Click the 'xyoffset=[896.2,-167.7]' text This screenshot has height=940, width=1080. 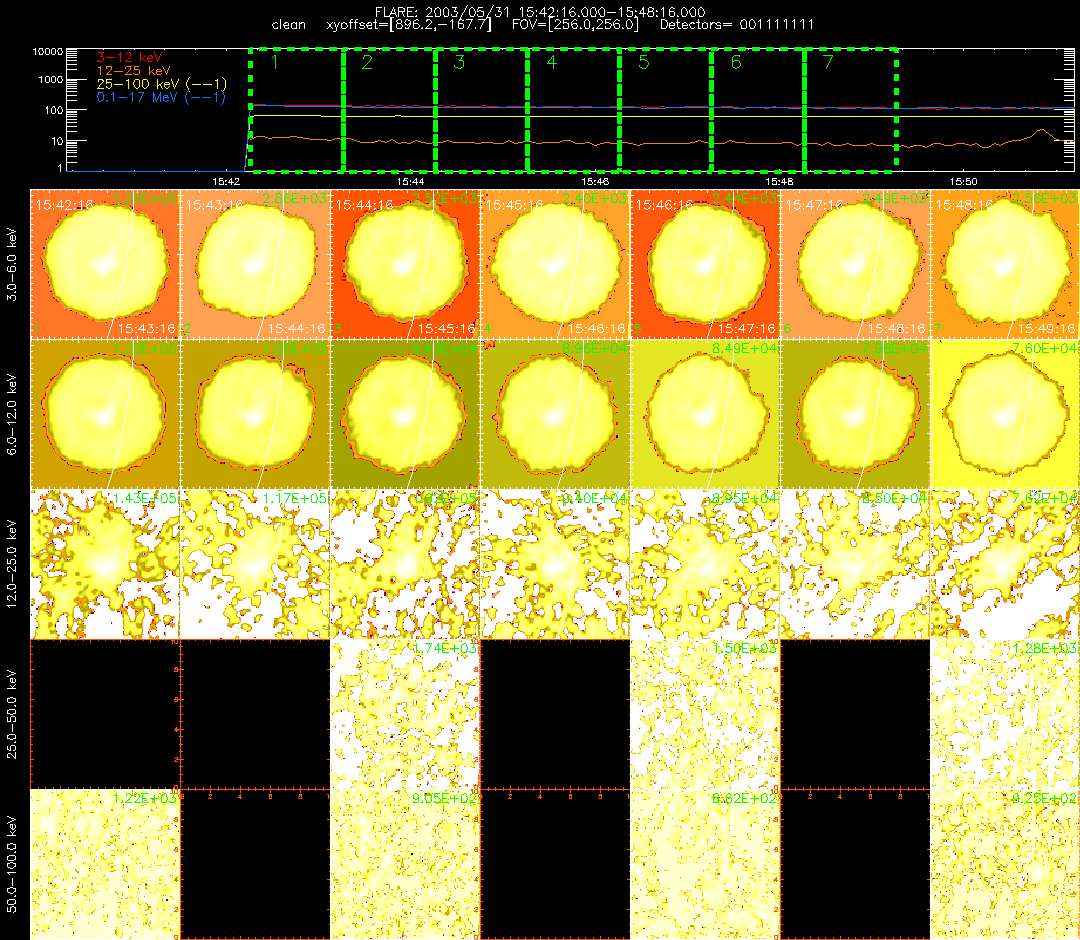(x=409, y=25)
